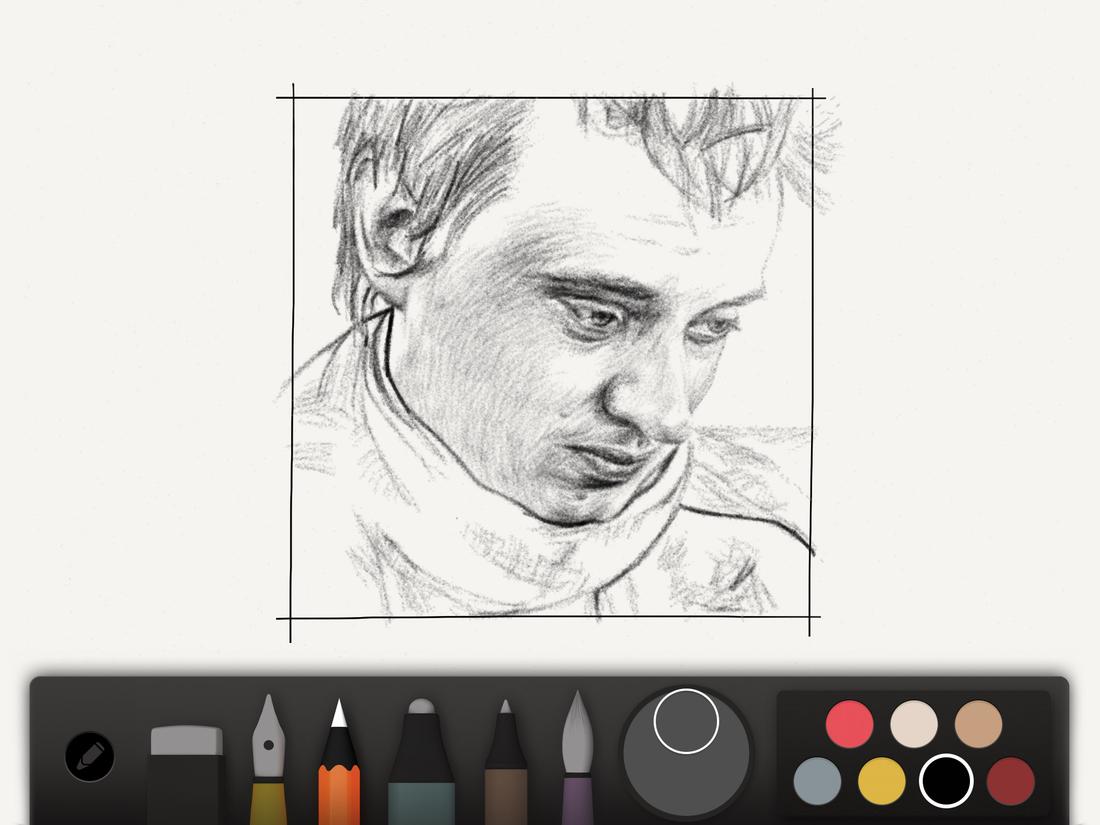Click the white ring inside the mixer dial
The image size is (1100, 825).
686,720
